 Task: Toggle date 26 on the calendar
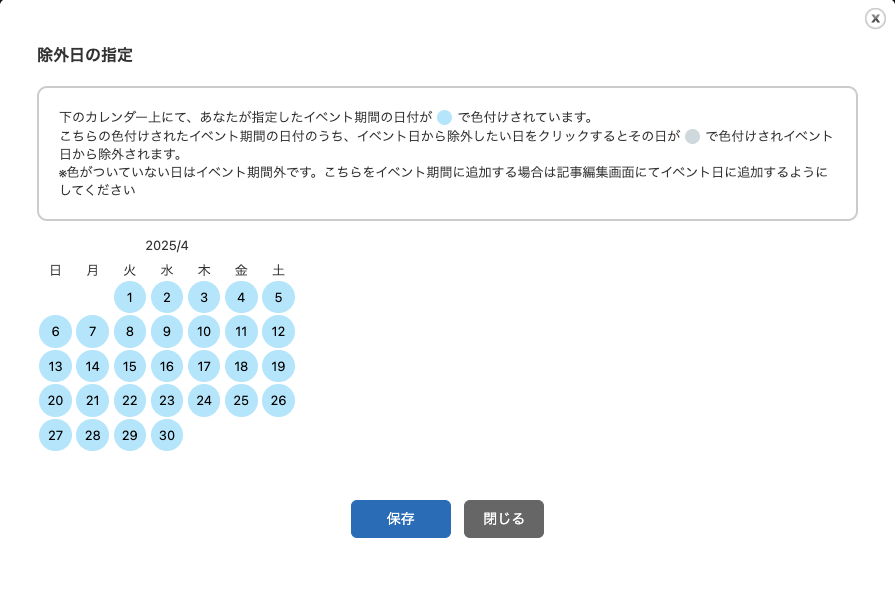[x=278, y=400]
